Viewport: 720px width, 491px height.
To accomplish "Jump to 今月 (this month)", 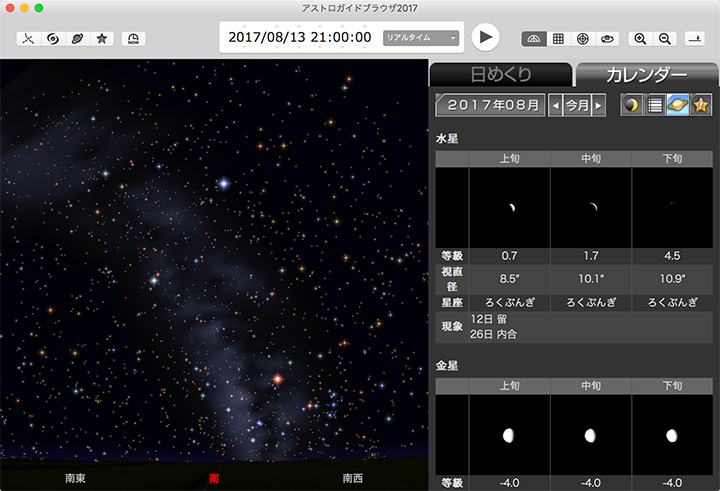I will pyautogui.click(x=577, y=106).
